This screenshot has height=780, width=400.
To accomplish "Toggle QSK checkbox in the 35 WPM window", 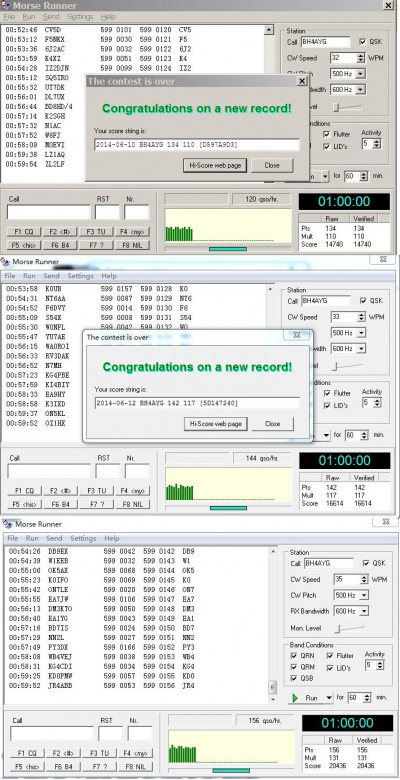I will tap(366, 563).
